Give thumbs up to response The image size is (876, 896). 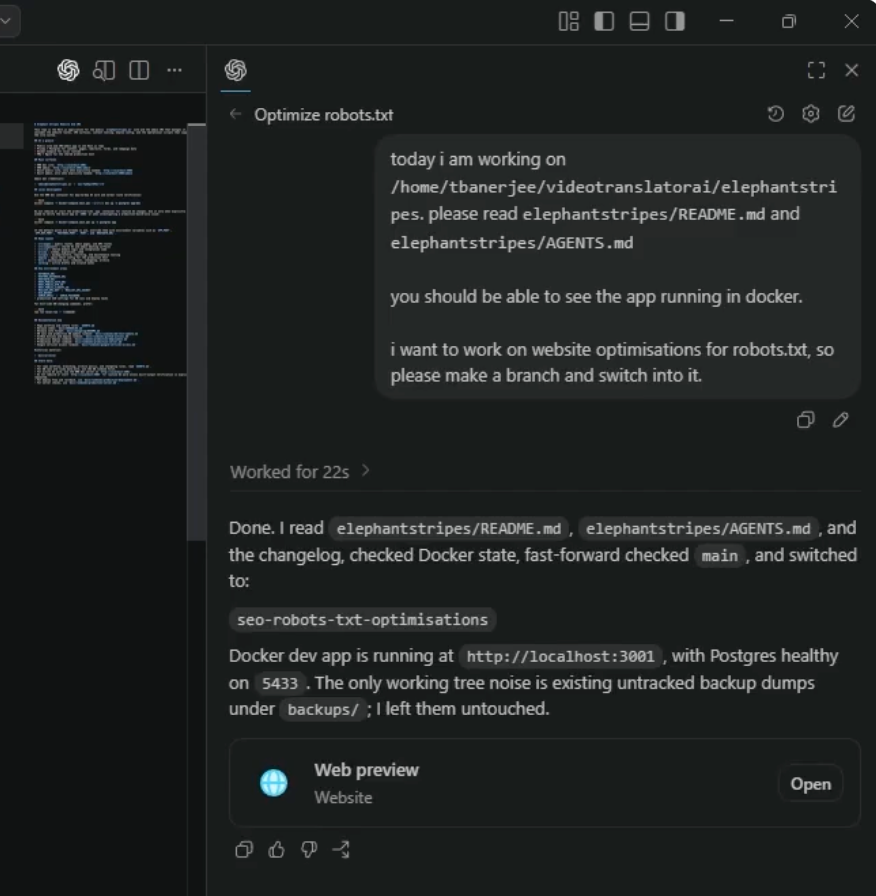coord(277,850)
